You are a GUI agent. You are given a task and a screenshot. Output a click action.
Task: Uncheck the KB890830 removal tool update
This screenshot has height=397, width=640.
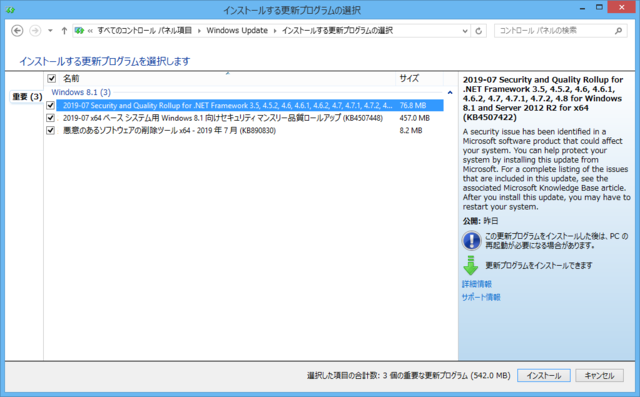point(50,131)
